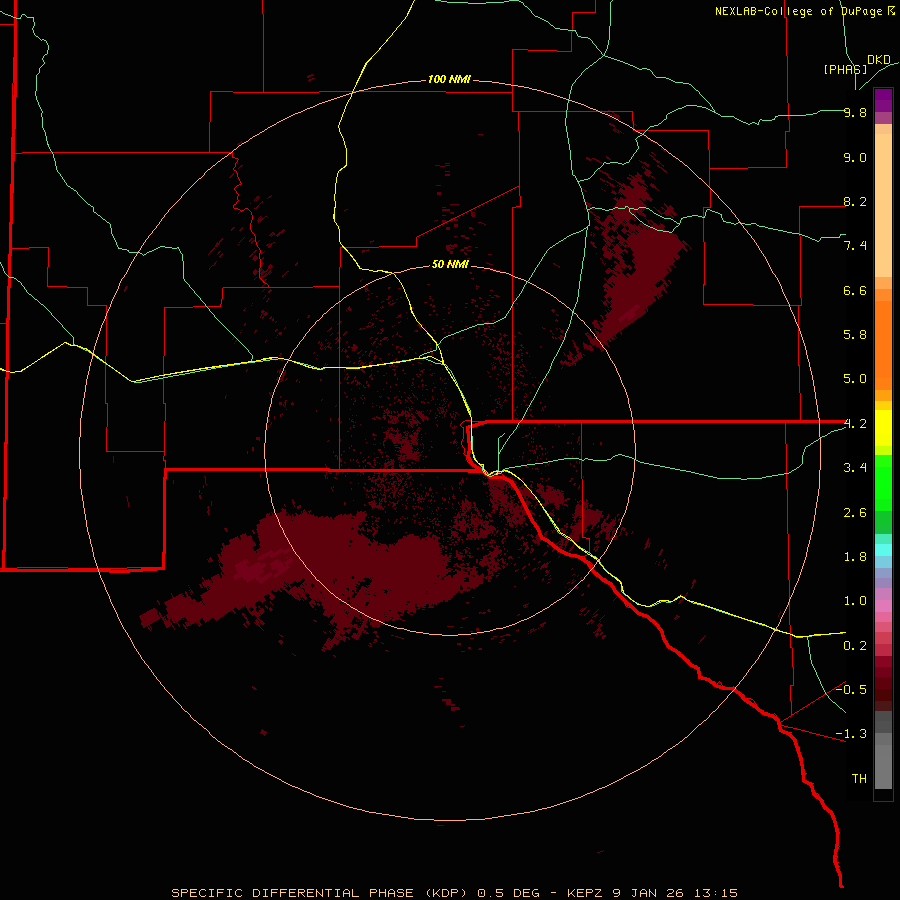Click the cyan segment of color bar
The height and width of the screenshot is (900, 900).
point(883,549)
